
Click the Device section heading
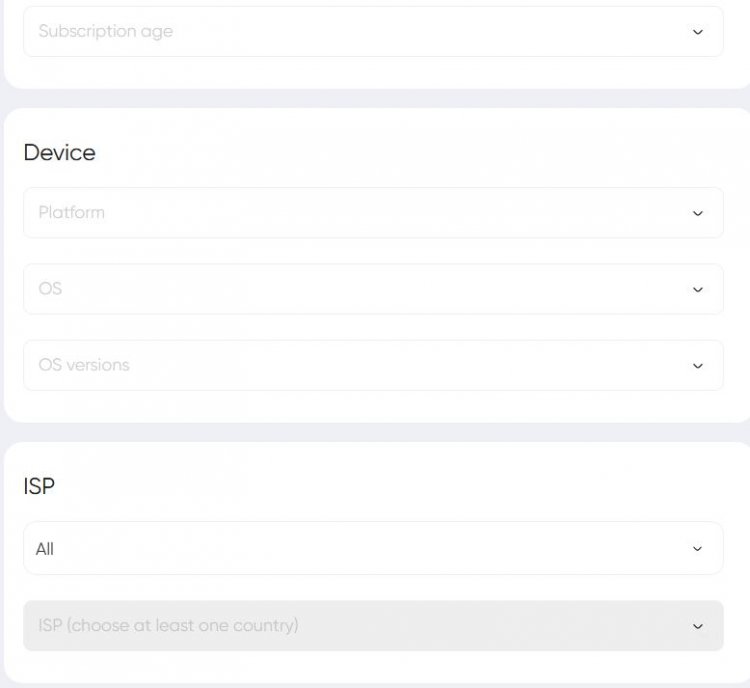click(x=59, y=153)
